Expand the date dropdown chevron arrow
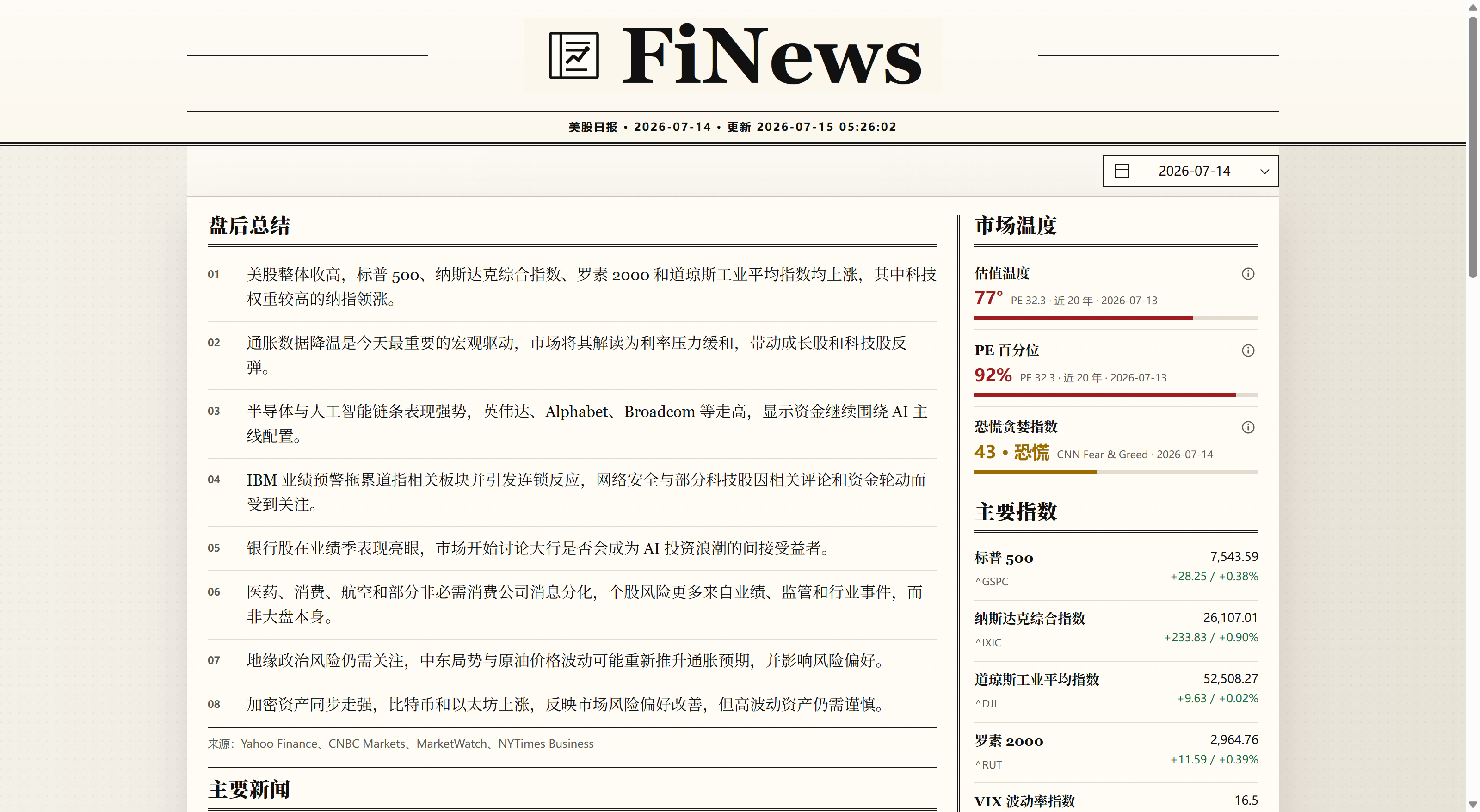This screenshot has height=812, width=1480. [x=1264, y=172]
